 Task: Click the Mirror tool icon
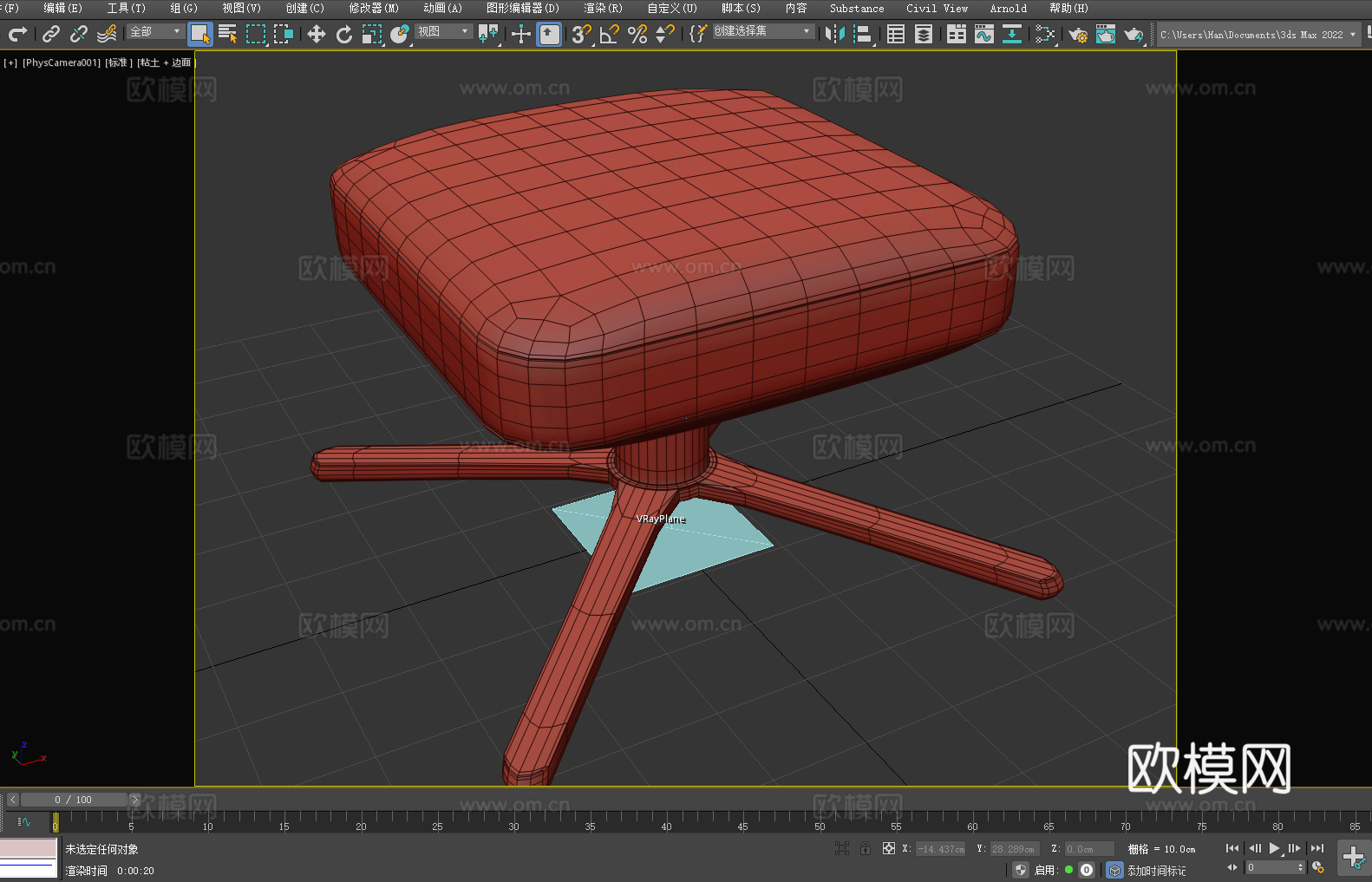pos(835,34)
